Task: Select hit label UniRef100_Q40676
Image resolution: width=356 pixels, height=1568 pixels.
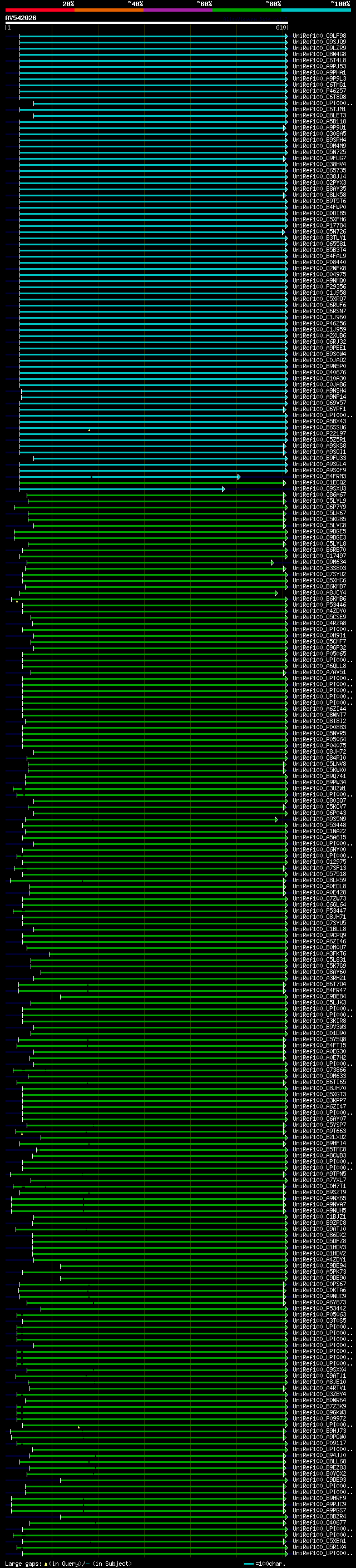Action: coord(319,373)
